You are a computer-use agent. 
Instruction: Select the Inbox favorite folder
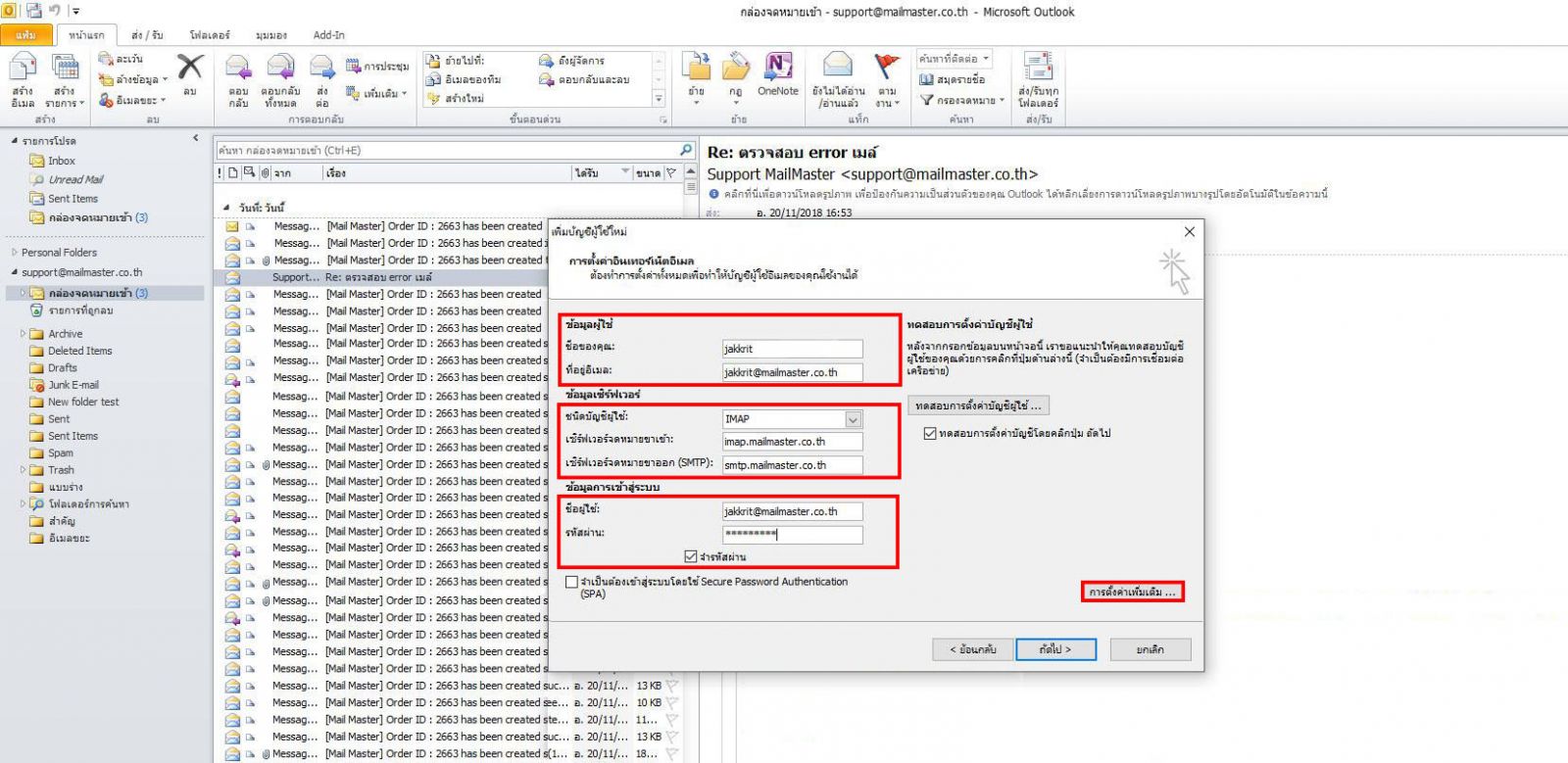click(61, 161)
